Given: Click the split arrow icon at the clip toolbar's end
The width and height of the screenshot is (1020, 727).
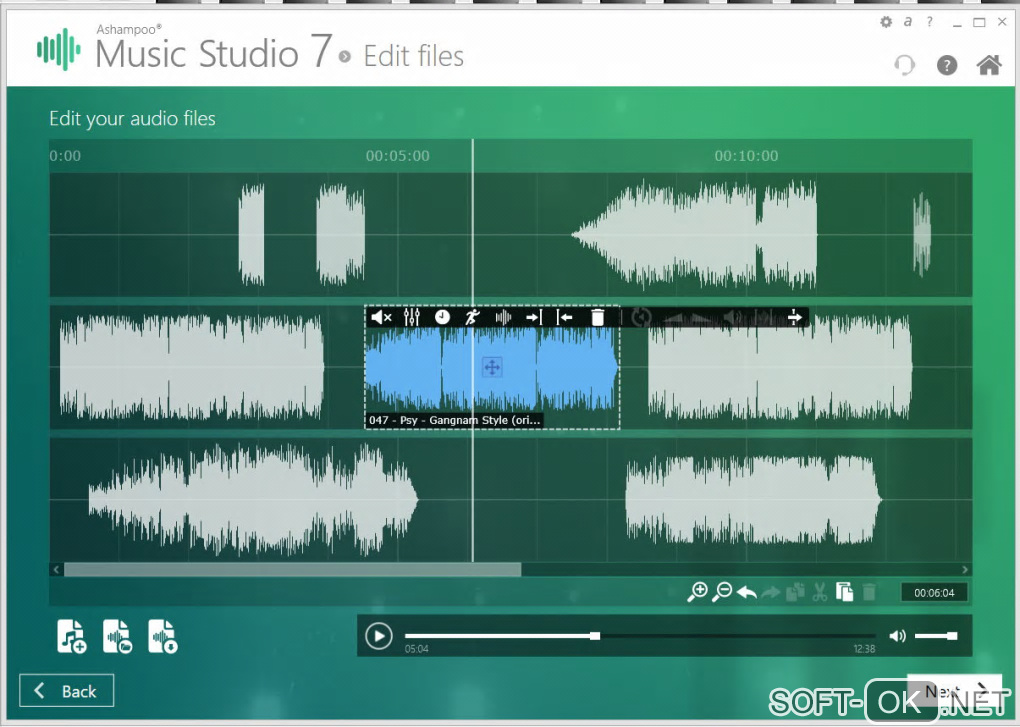Looking at the screenshot, I should [x=795, y=317].
